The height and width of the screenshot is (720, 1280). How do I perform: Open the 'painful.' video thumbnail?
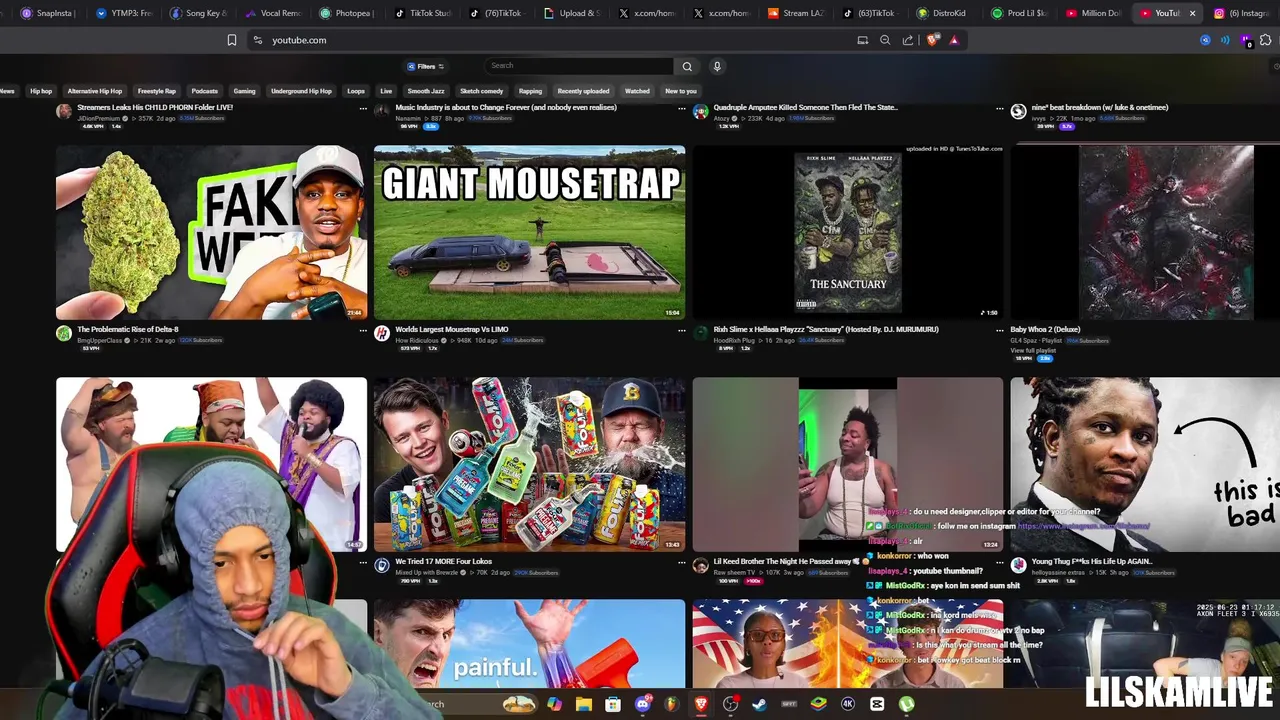[x=529, y=644]
